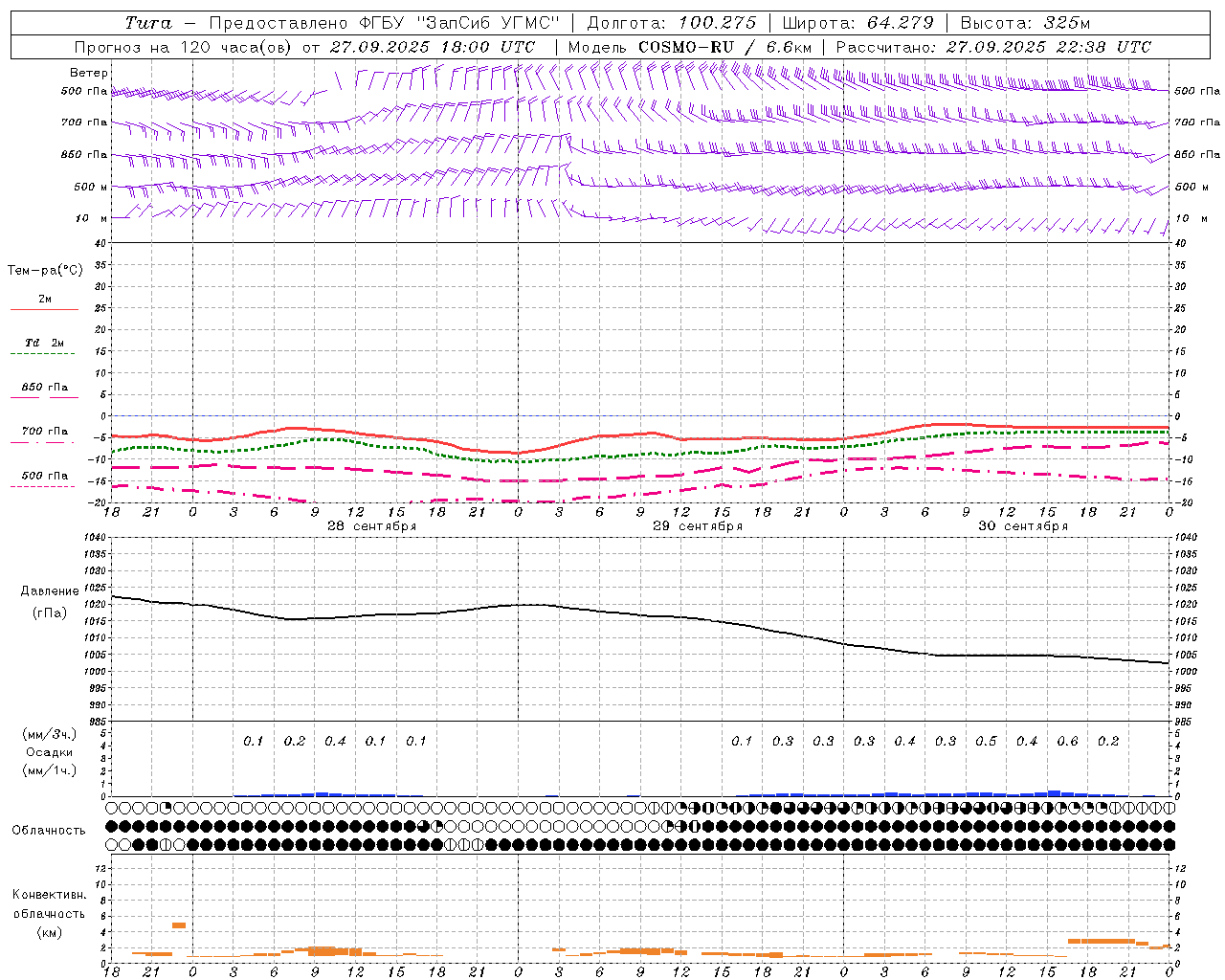Viewport: 1225px width, 980px height.
Task: Select the text "Предоставлено ФГБУ ЗапСиб УГМС"
Action: click(x=384, y=23)
